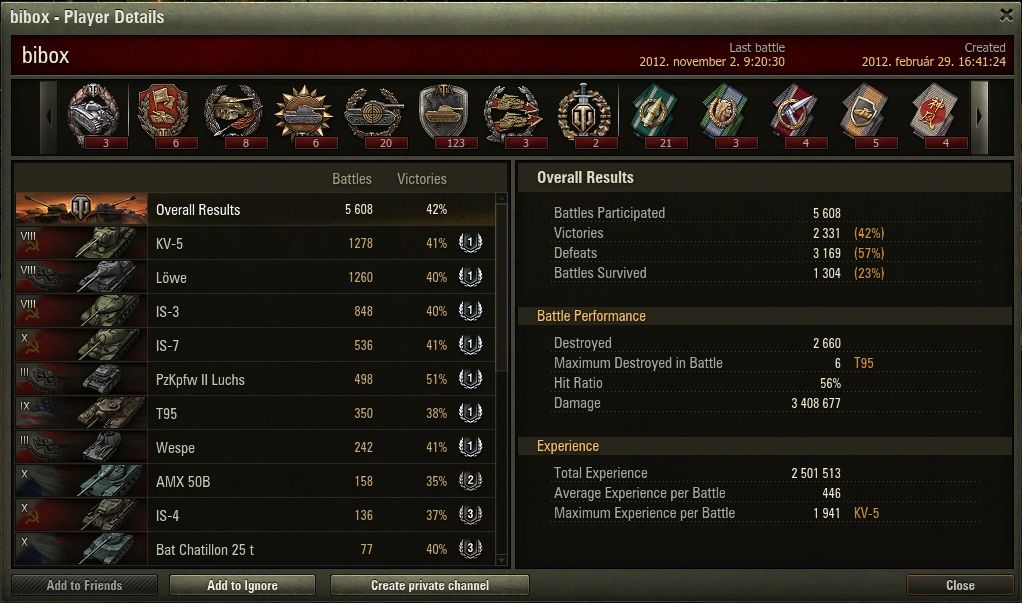The width and height of the screenshot is (1022, 603).
Task: Show previous medals with left arrow
Action: 49,117
